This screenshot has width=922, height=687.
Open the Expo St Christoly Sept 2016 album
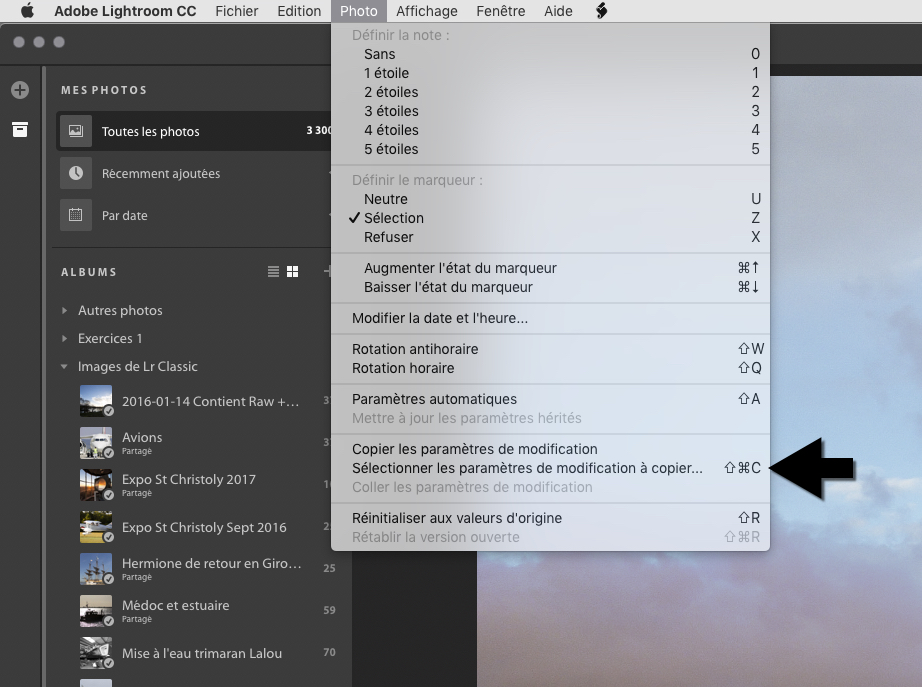click(203, 526)
